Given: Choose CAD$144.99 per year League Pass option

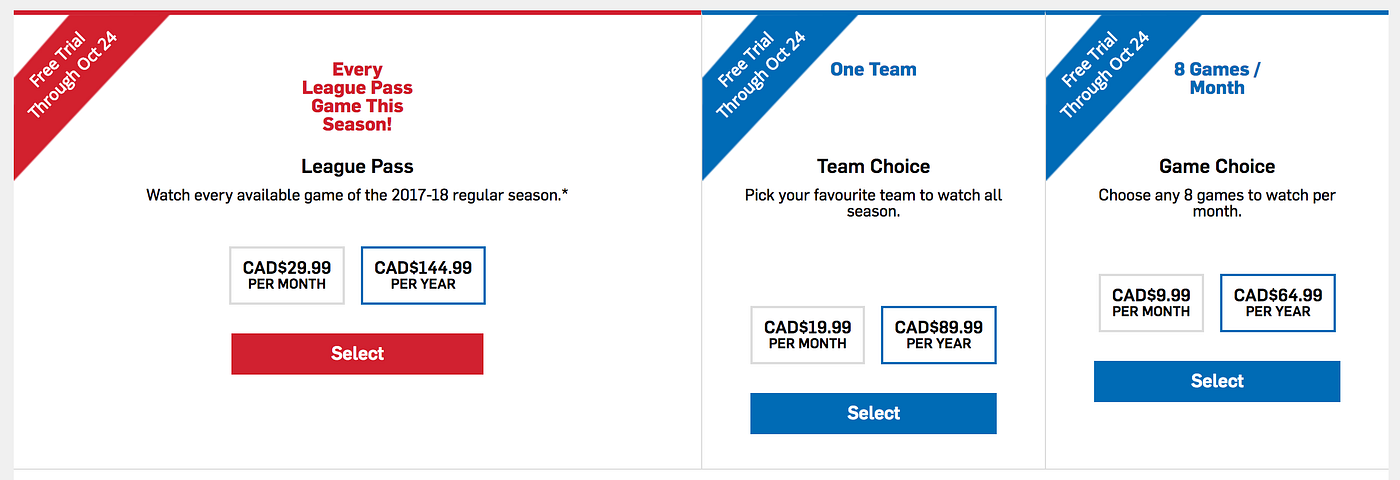Looking at the screenshot, I should (423, 275).
